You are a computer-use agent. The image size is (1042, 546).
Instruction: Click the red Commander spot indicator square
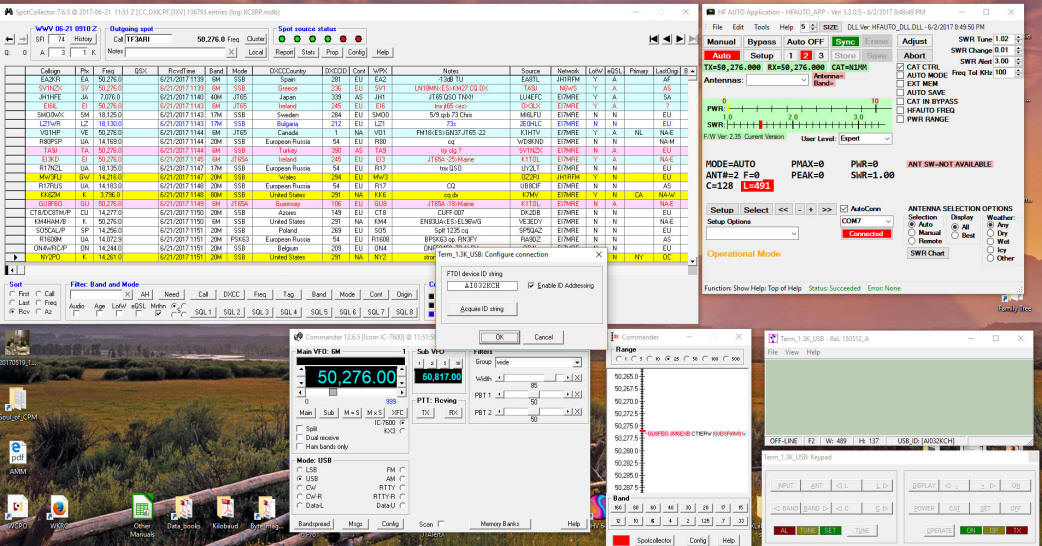pyautogui.click(x=621, y=540)
